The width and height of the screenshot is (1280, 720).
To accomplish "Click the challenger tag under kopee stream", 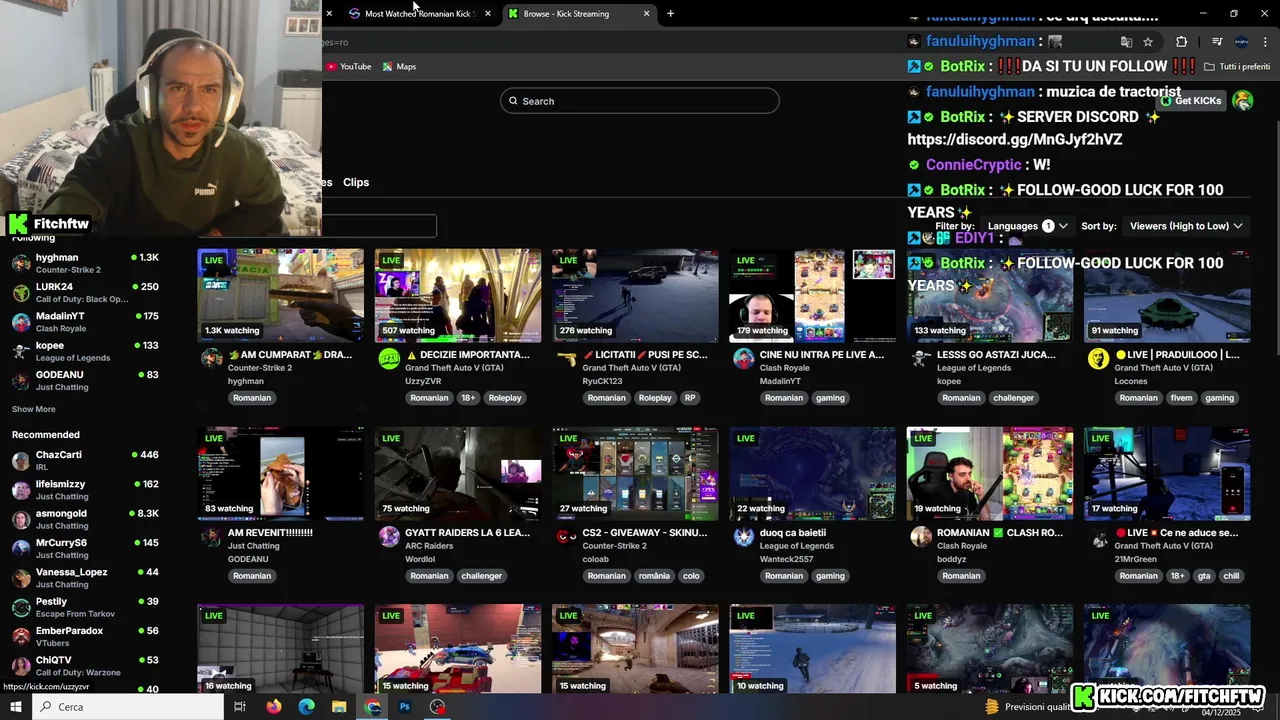I will click(x=1013, y=398).
